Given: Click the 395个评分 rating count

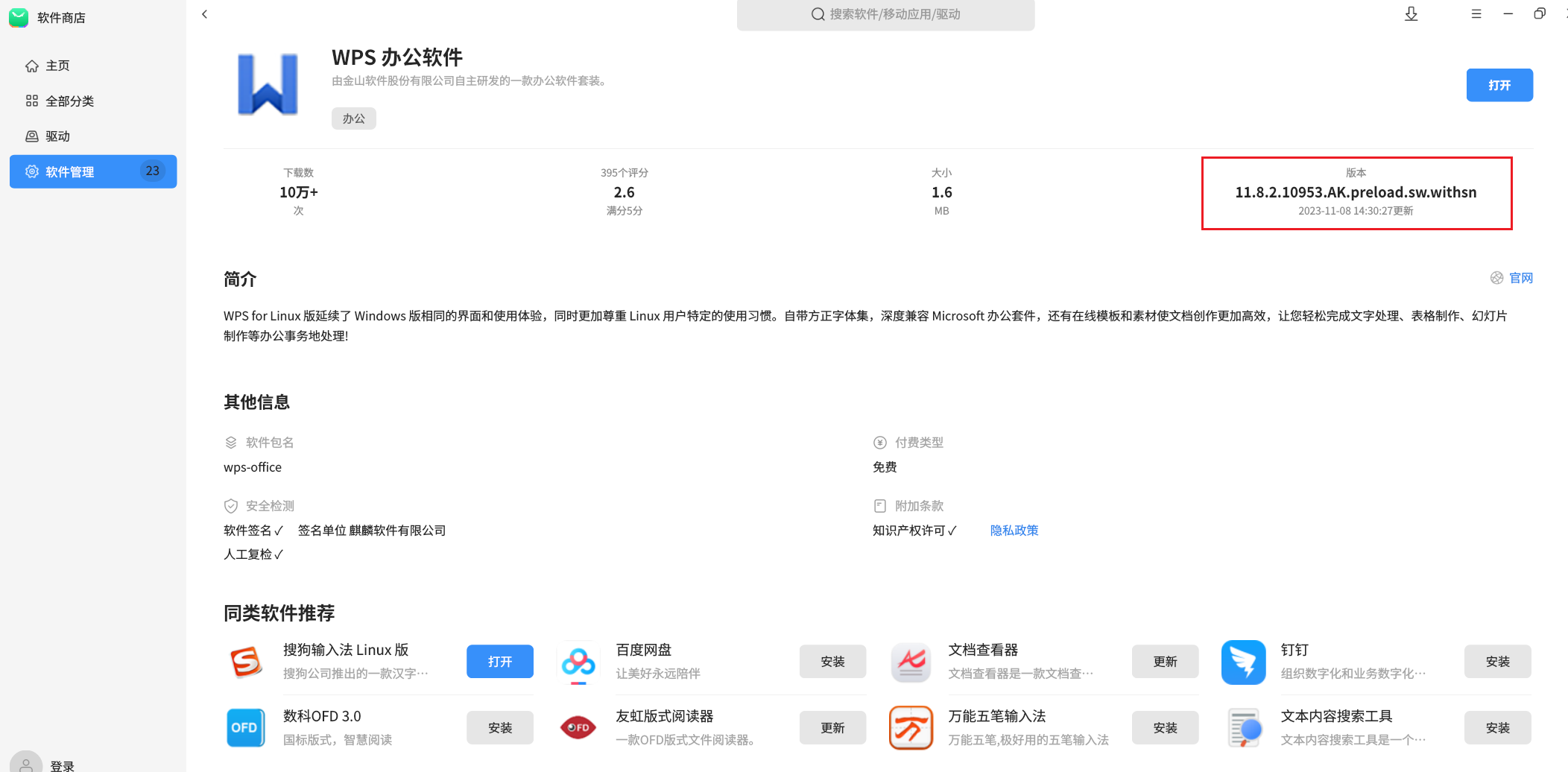Looking at the screenshot, I should [625, 173].
